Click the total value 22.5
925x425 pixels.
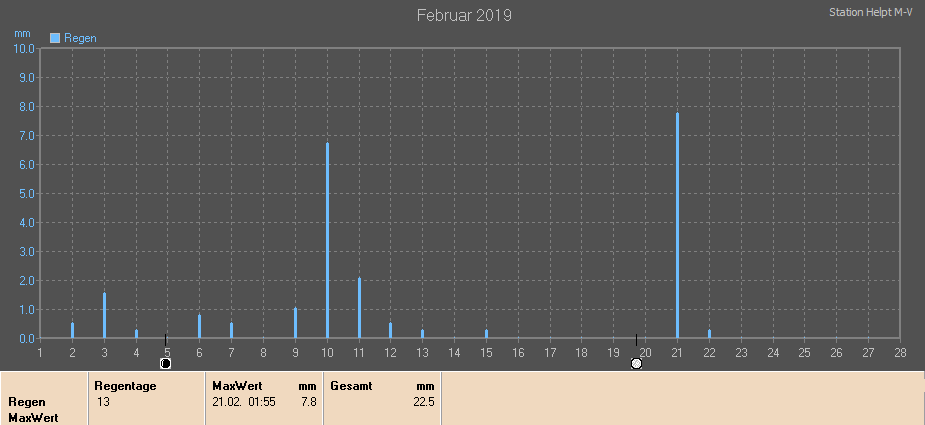pyautogui.click(x=425, y=402)
